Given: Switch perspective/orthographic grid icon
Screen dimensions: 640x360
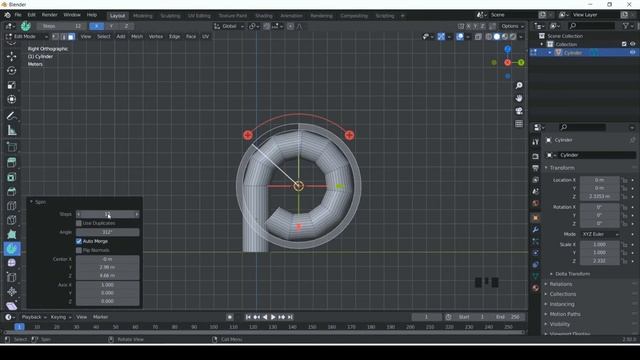Looking at the screenshot, I should coord(519,124).
